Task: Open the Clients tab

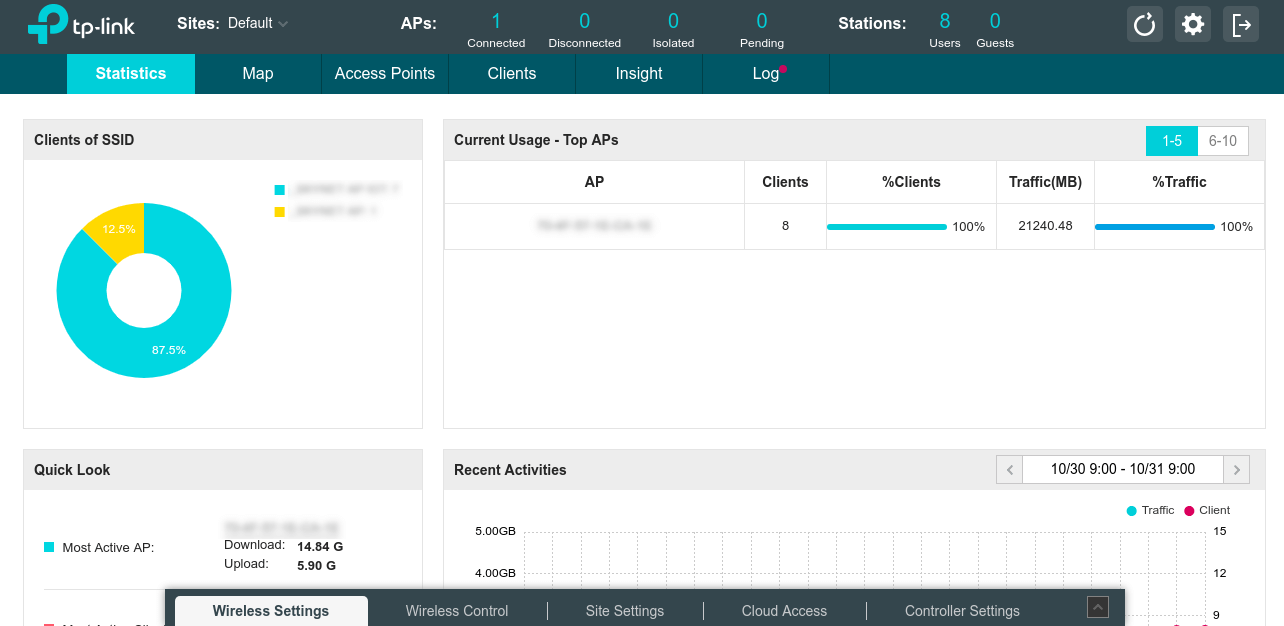Action: pyautogui.click(x=511, y=74)
